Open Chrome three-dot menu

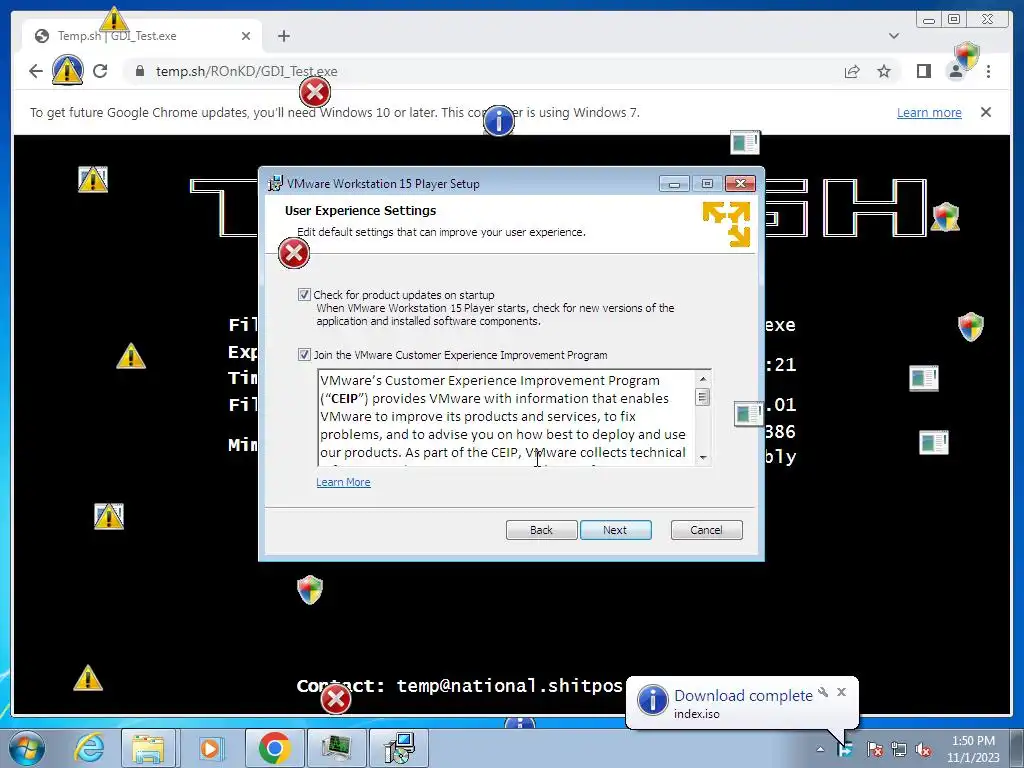(x=988, y=71)
